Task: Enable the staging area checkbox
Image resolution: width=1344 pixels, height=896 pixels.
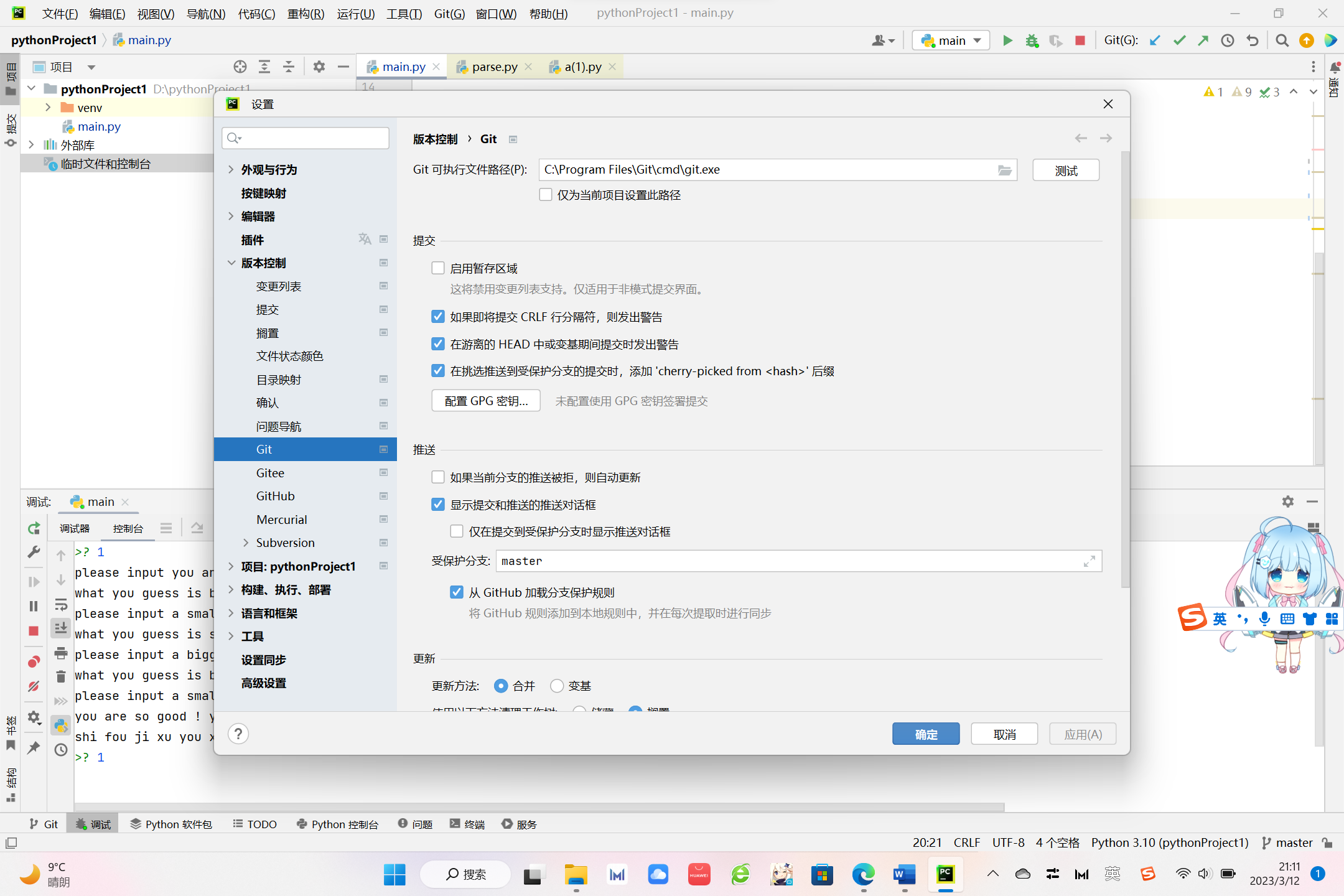Action: tap(438, 268)
